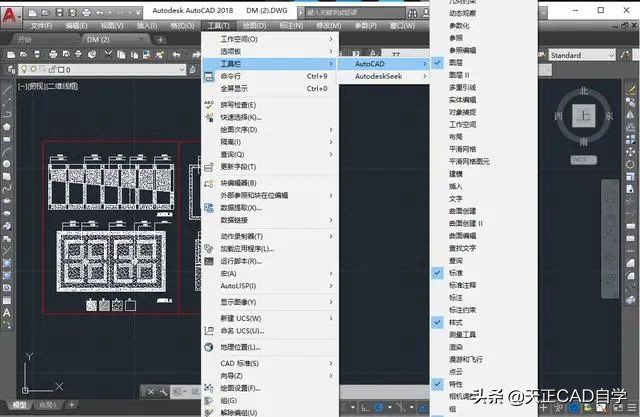
Task: Switch to the 开始 document tab
Action: (x=24, y=40)
